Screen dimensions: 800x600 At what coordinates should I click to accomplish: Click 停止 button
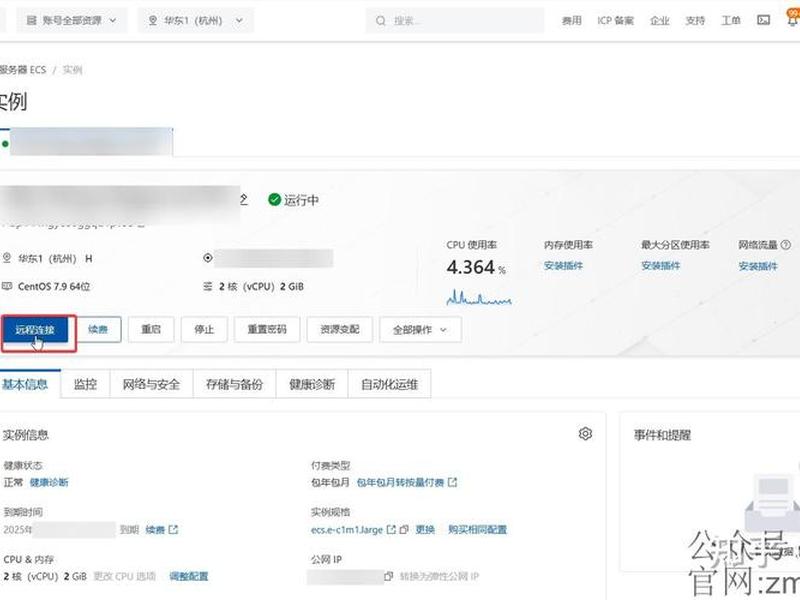[204, 330]
